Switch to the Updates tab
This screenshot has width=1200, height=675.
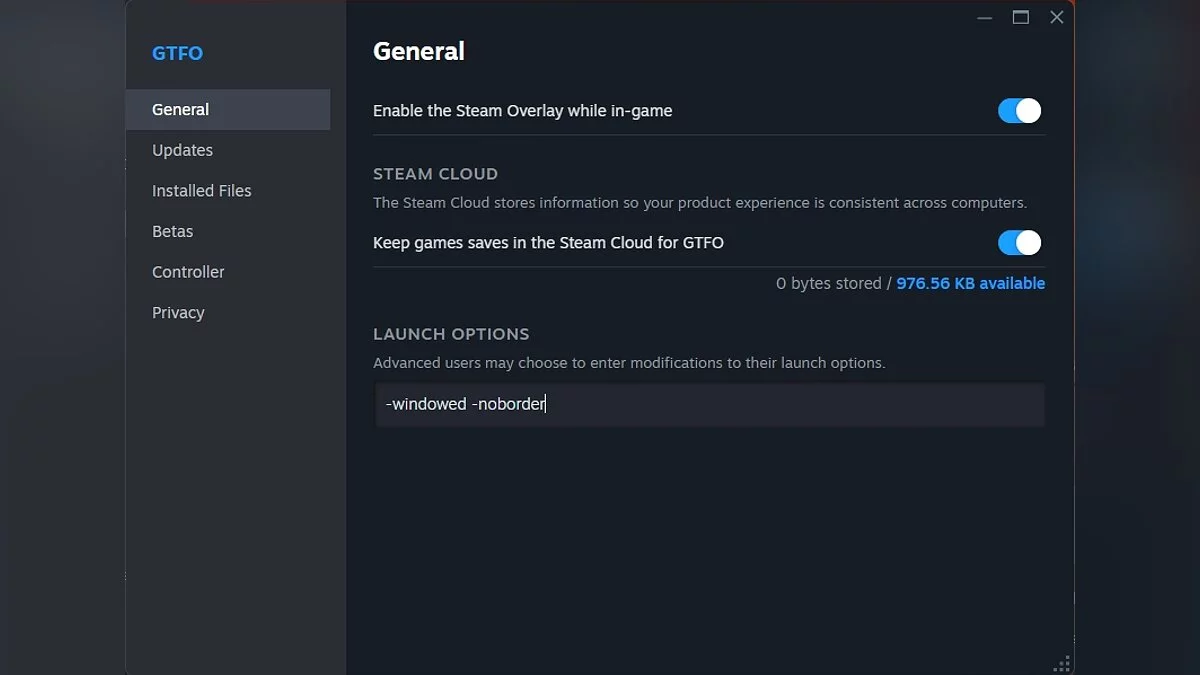182,150
